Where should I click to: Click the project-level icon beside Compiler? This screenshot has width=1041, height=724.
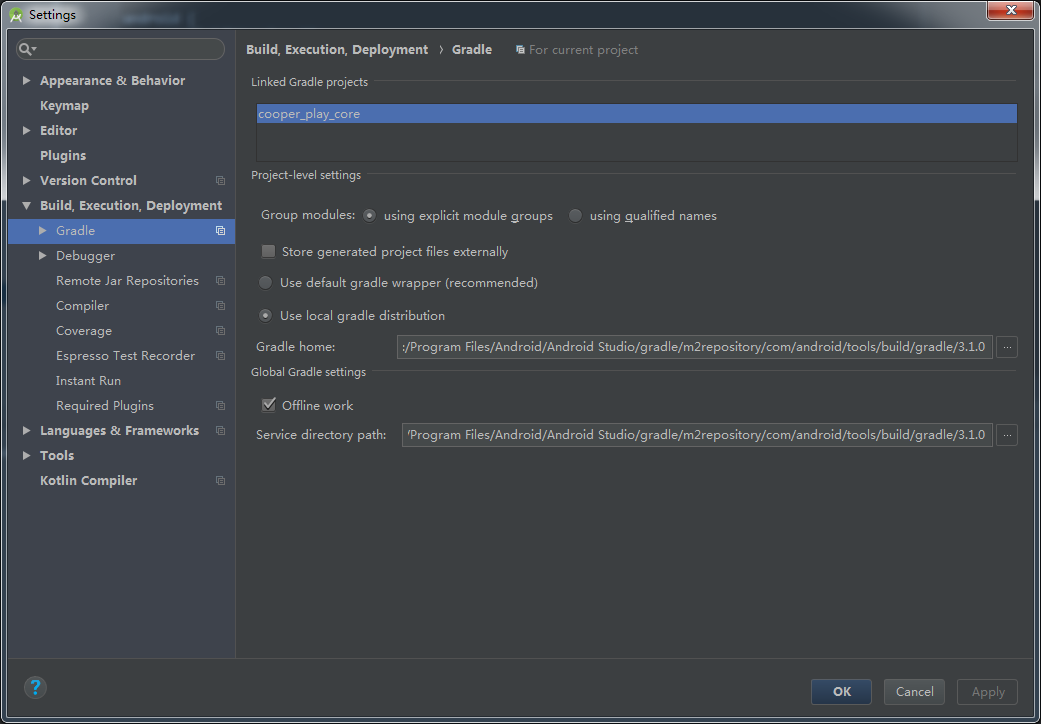click(x=220, y=305)
